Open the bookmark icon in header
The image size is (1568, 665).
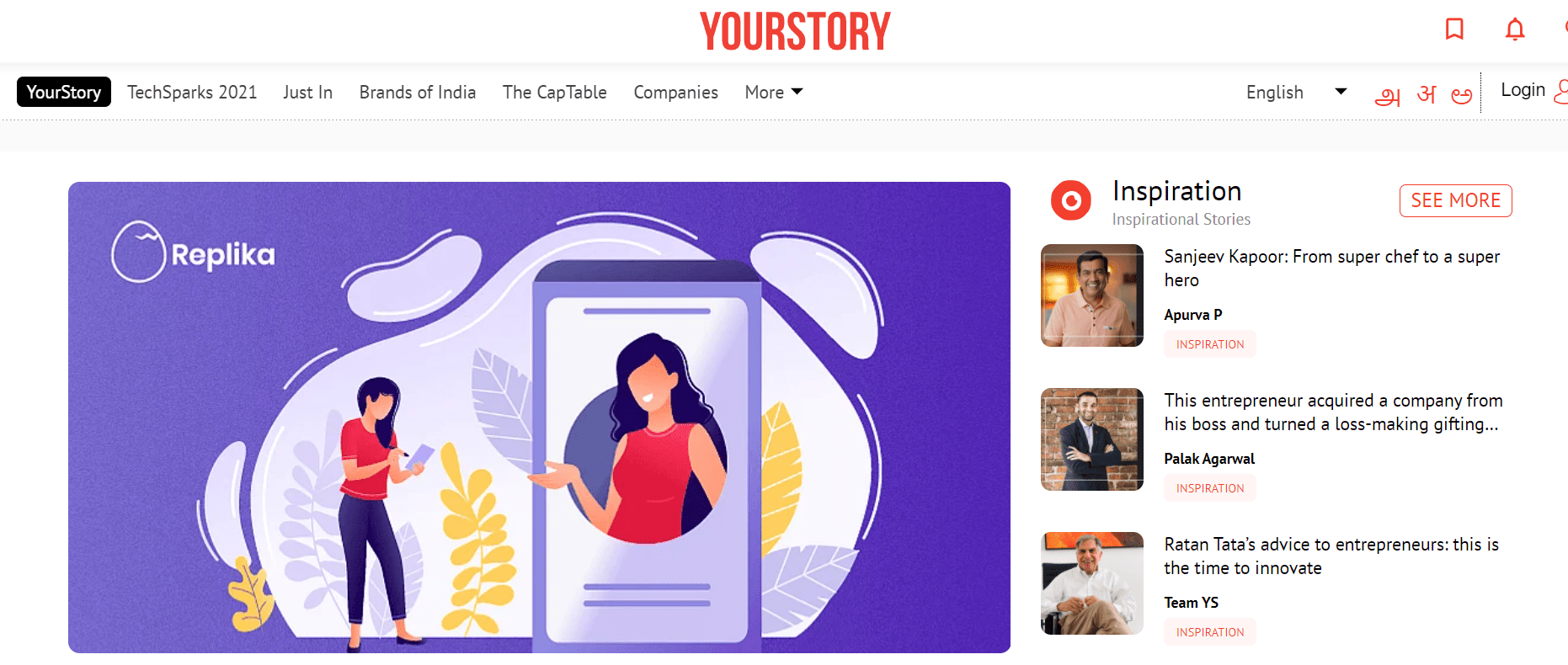(x=1454, y=29)
